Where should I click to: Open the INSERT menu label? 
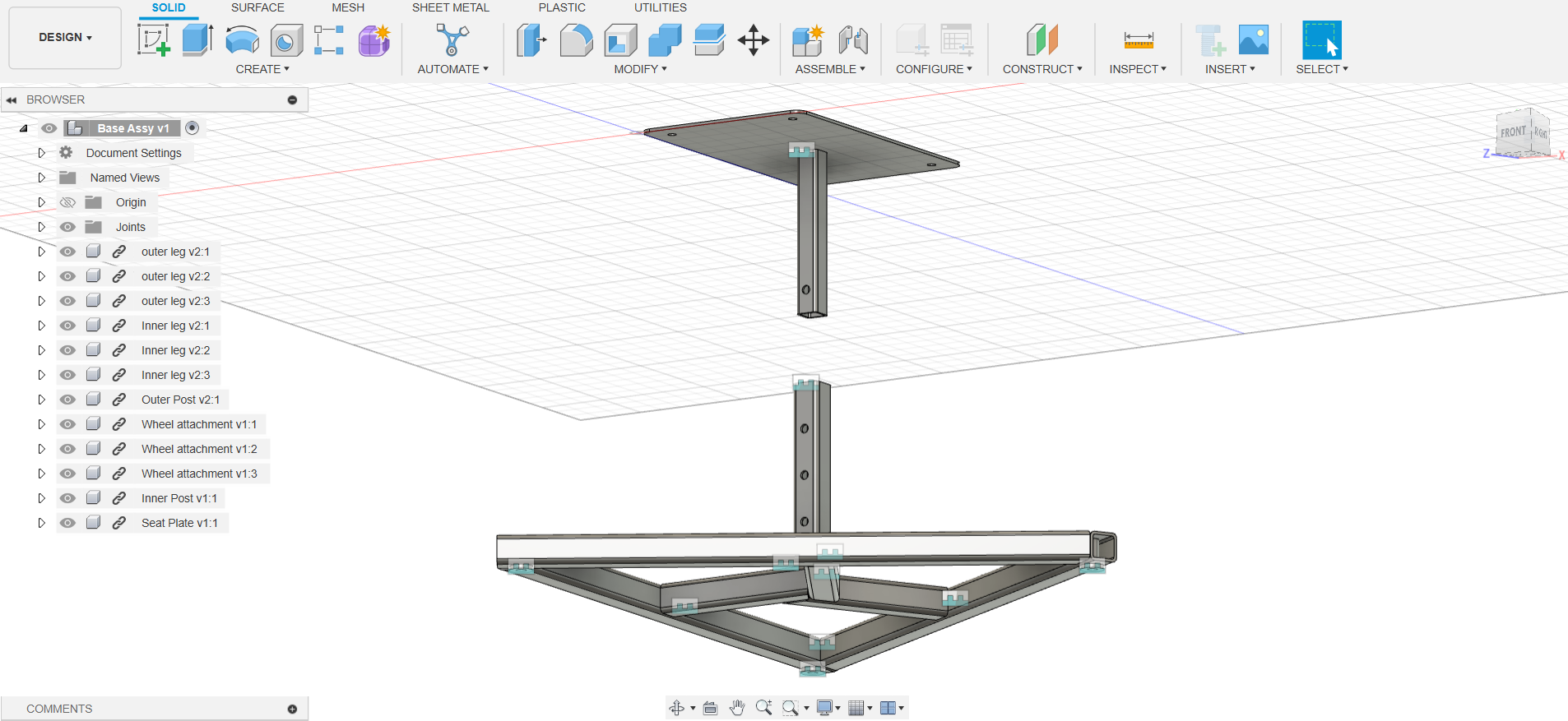point(1230,69)
